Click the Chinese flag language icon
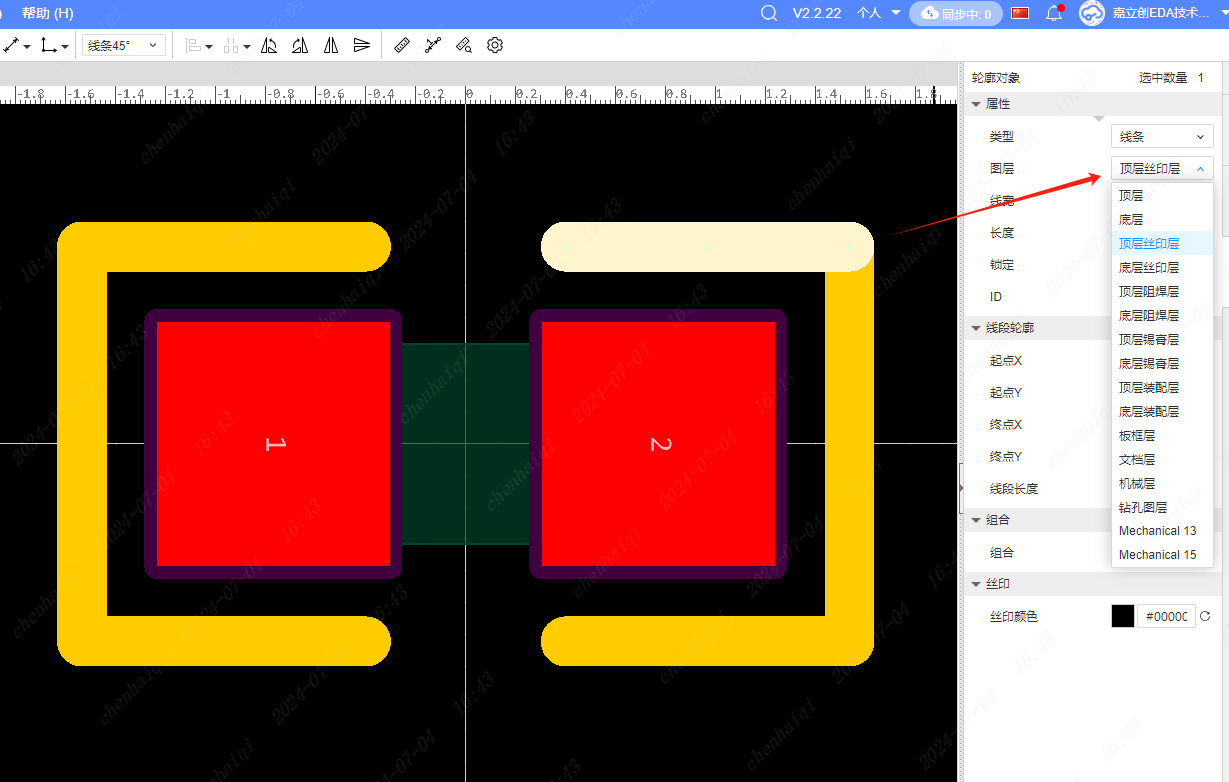 coord(1020,13)
